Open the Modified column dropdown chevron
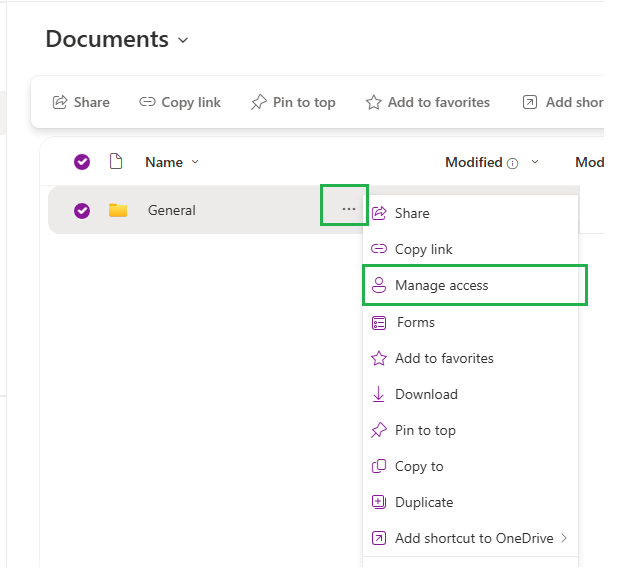Image resolution: width=620 pixels, height=574 pixels. coord(535,162)
